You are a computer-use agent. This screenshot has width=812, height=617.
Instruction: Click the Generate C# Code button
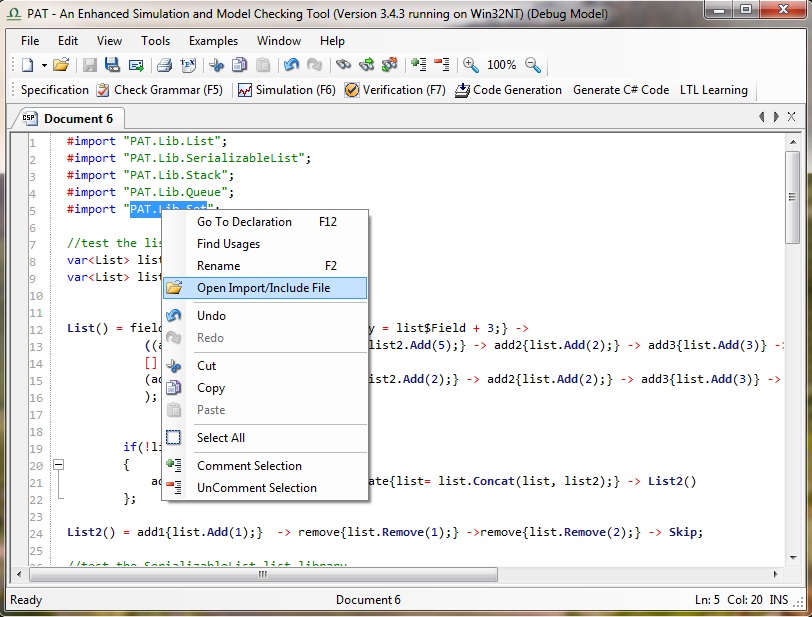point(620,90)
